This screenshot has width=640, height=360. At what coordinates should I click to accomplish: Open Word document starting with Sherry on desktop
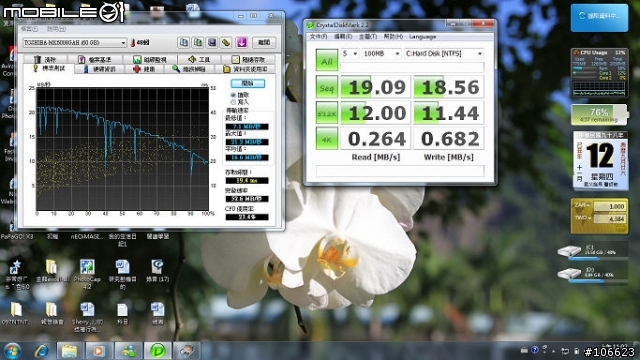pos(87,316)
